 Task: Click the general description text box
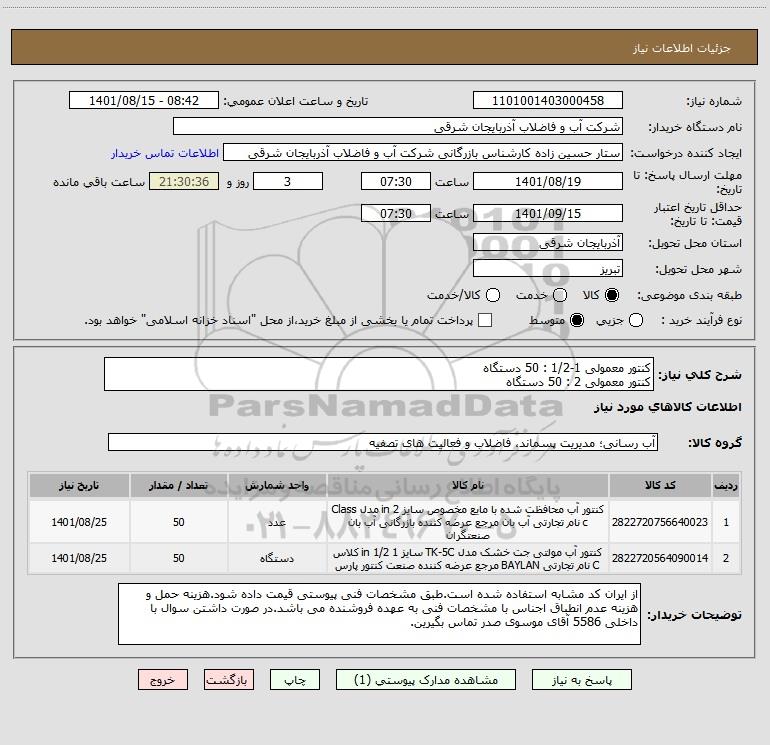coord(379,374)
